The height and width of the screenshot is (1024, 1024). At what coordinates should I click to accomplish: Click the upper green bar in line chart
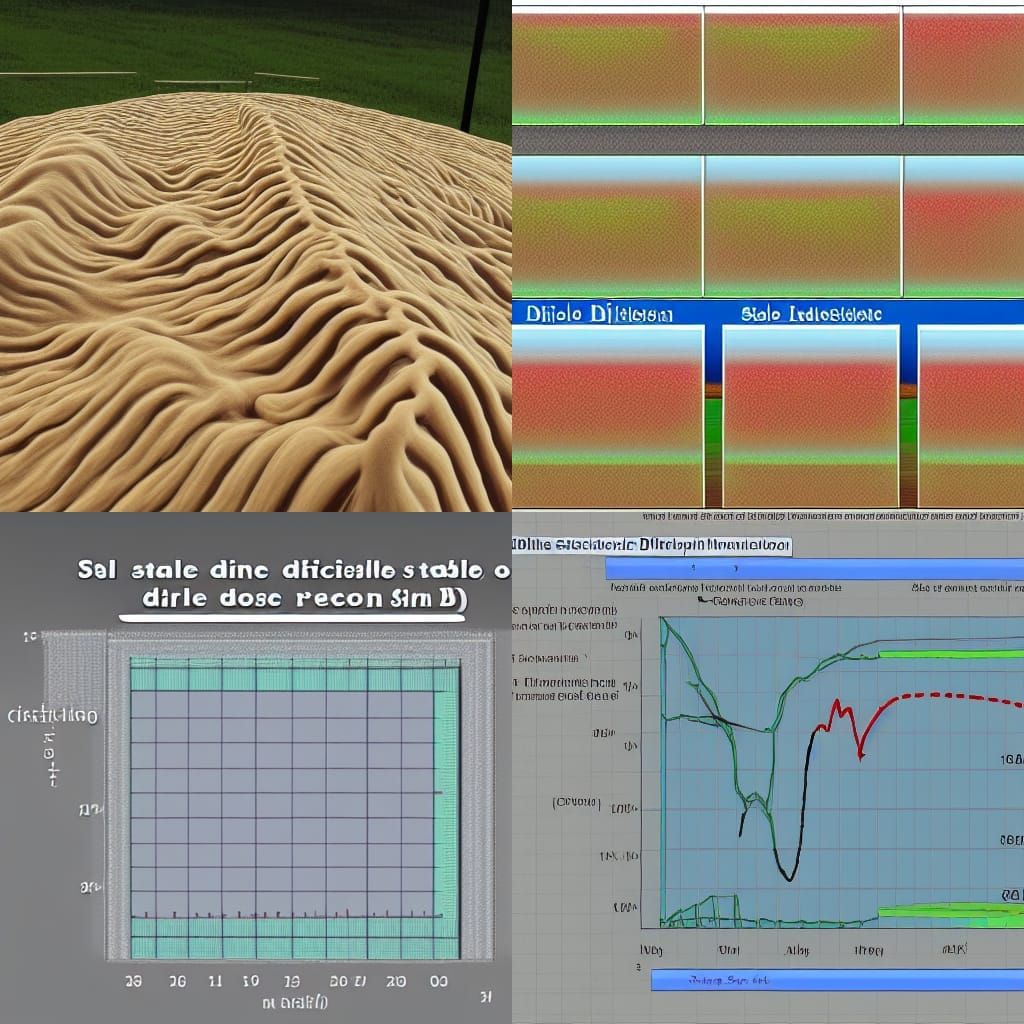(x=950, y=654)
